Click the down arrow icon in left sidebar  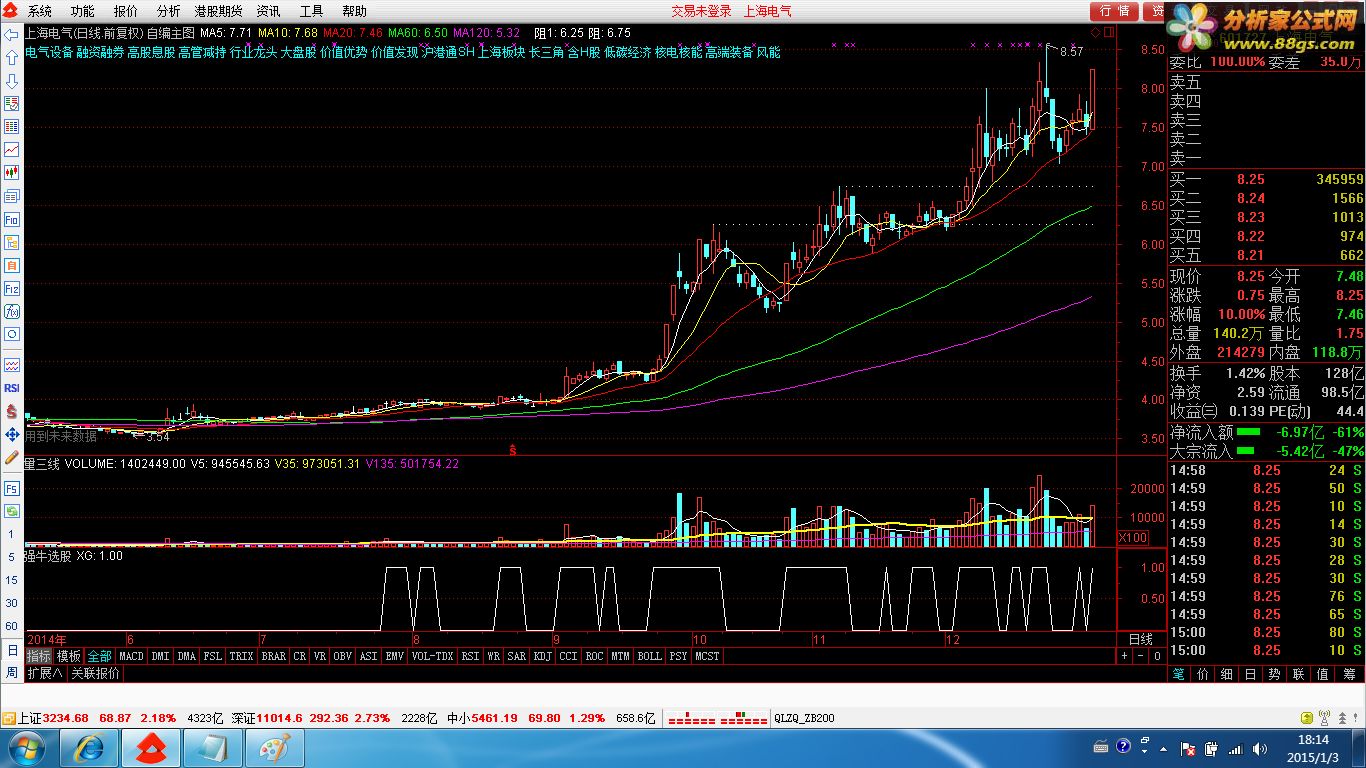pyautogui.click(x=12, y=80)
